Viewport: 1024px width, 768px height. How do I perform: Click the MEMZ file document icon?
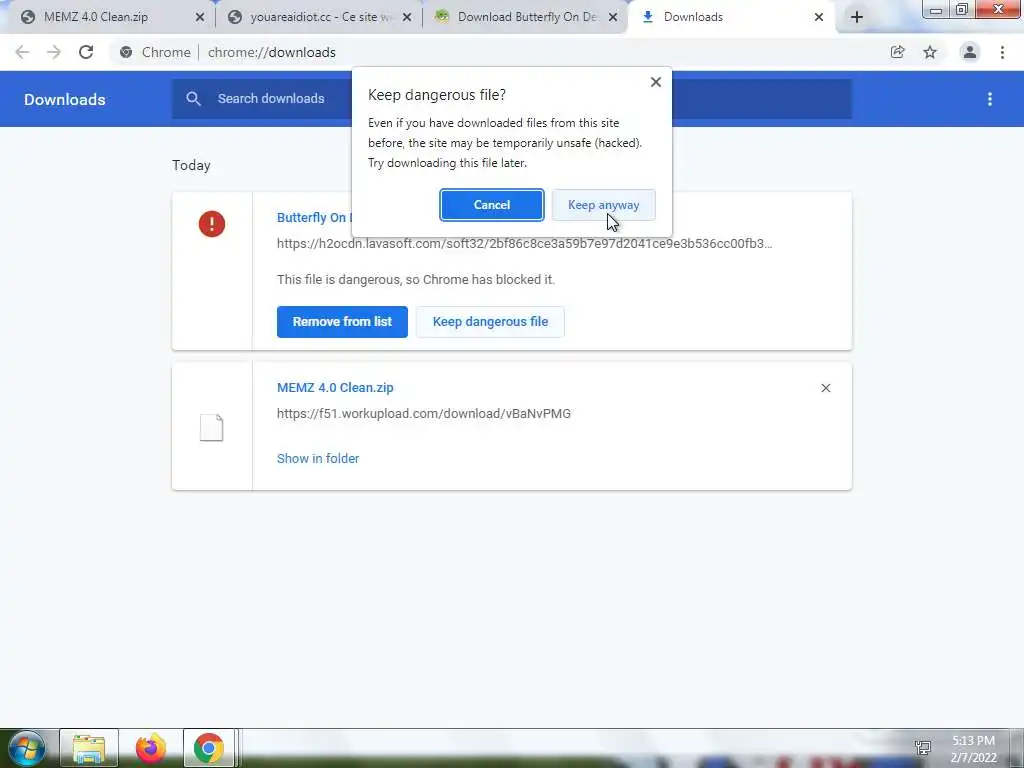pyautogui.click(x=212, y=428)
